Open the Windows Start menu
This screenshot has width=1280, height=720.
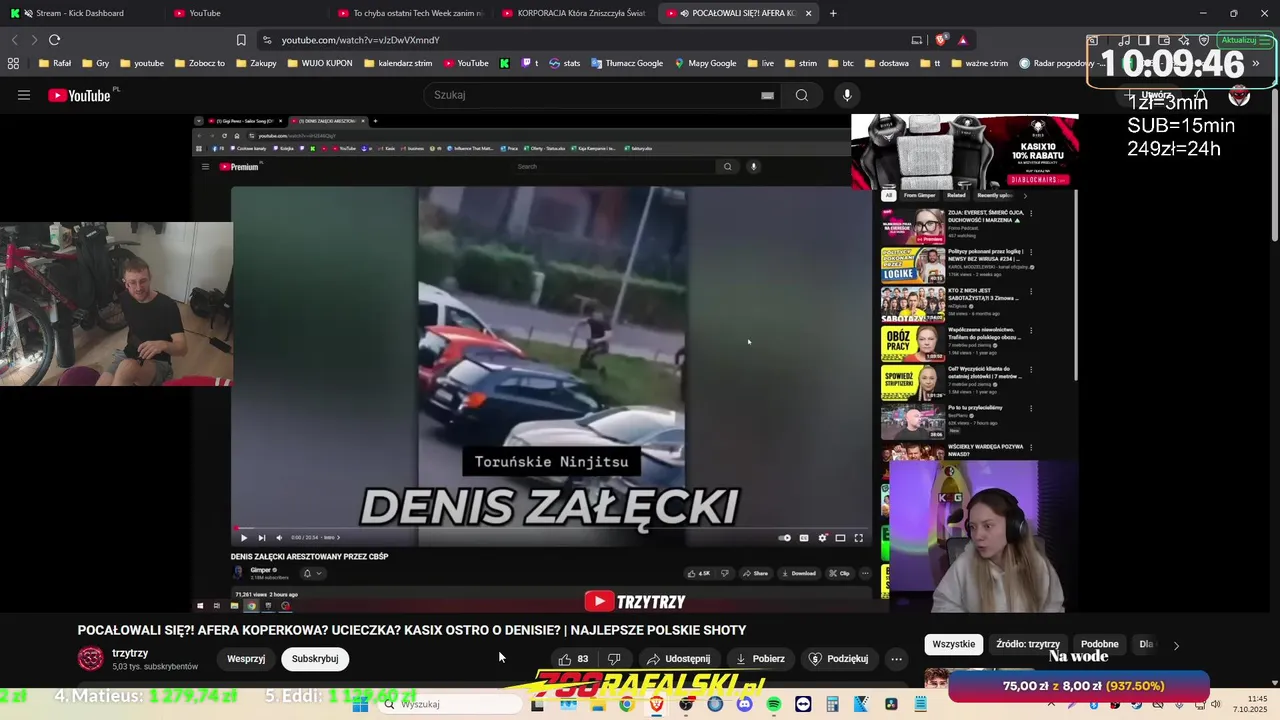(361, 704)
